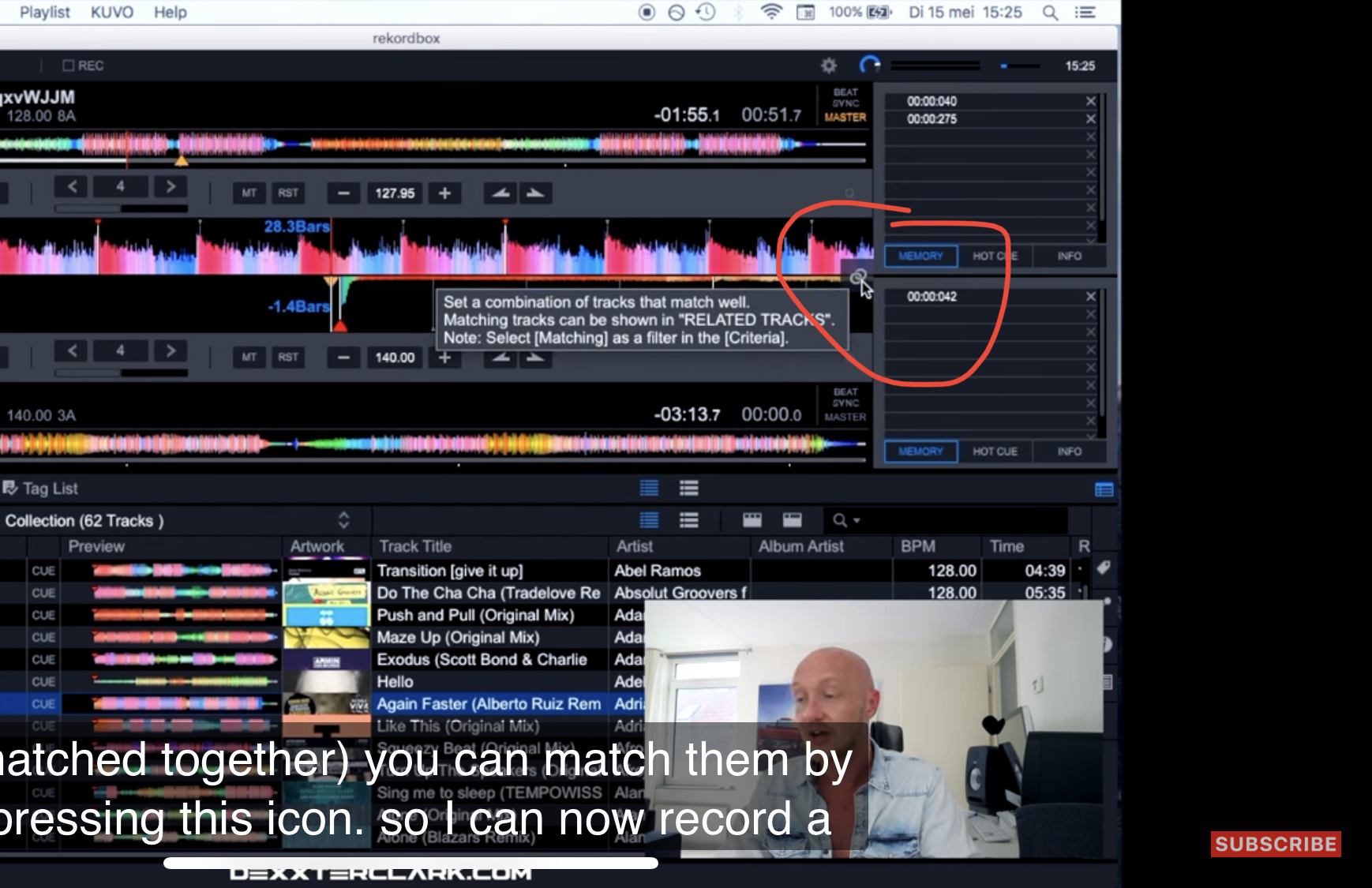This screenshot has width=1372, height=888.
Task: Open the settings gear icon
Action: [x=828, y=66]
